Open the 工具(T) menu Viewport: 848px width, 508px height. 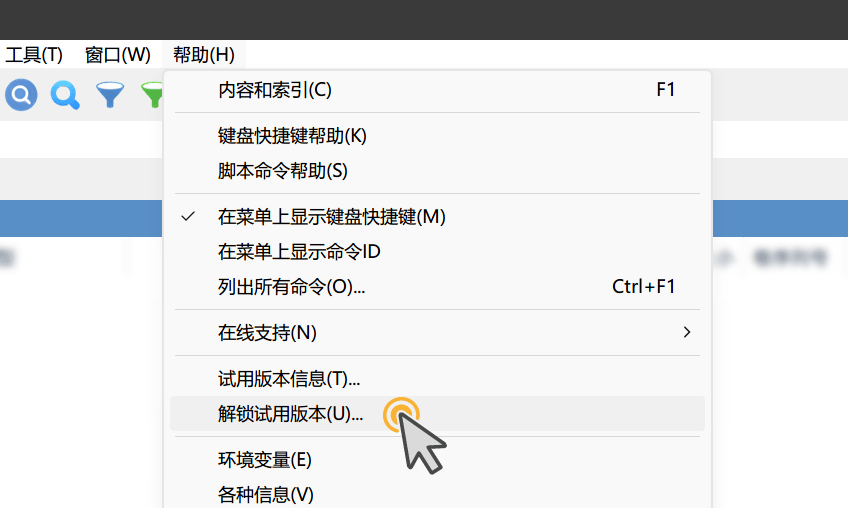pos(34,55)
